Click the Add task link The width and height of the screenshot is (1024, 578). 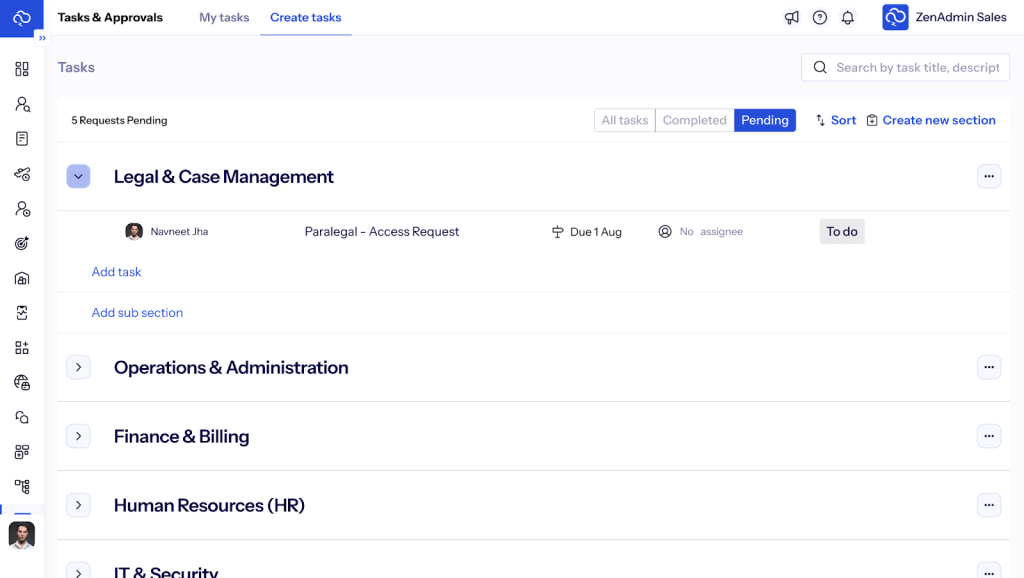click(x=116, y=272)
